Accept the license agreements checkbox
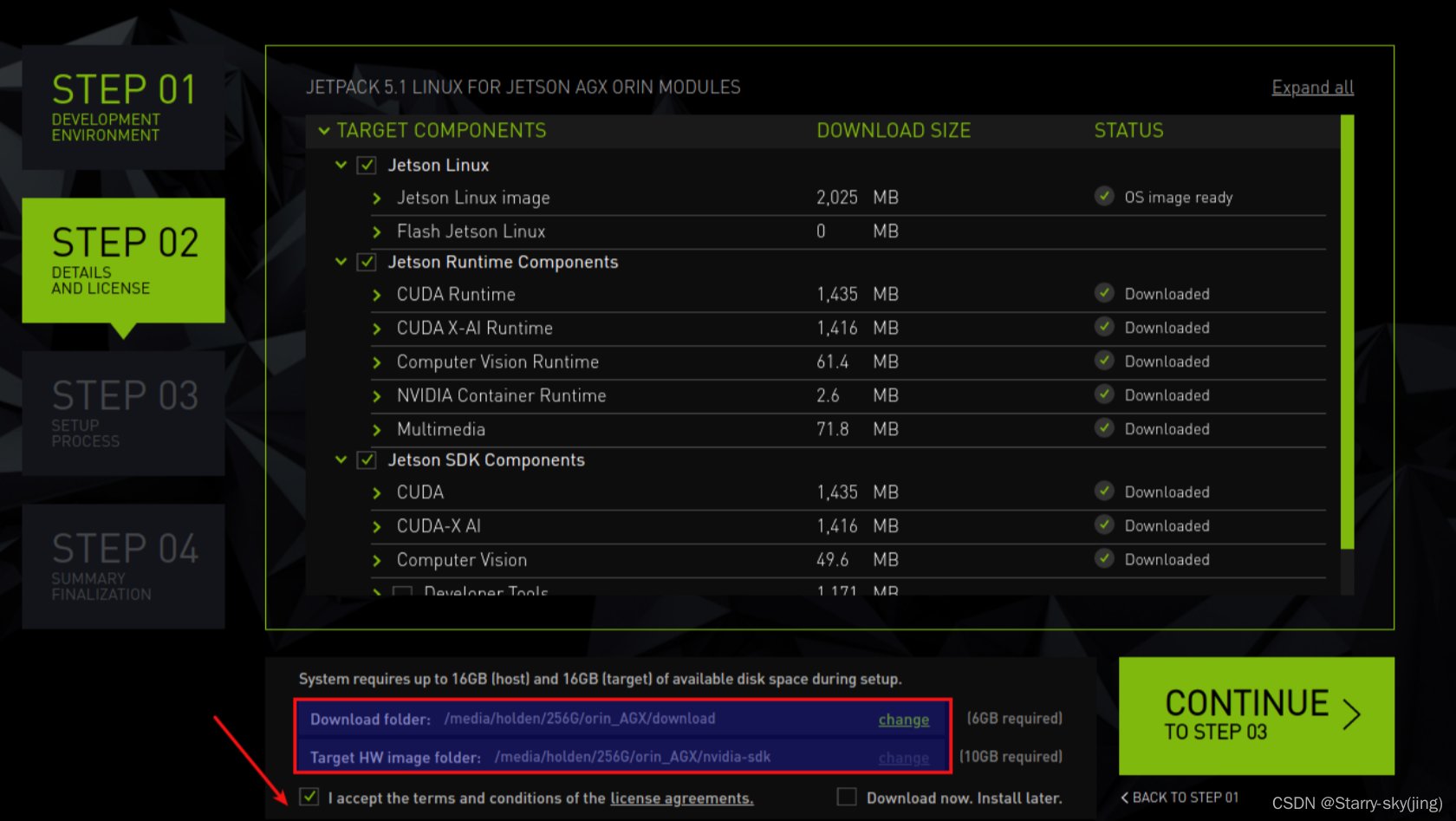Screen dimensions: 1456x821 pos(309,797)
